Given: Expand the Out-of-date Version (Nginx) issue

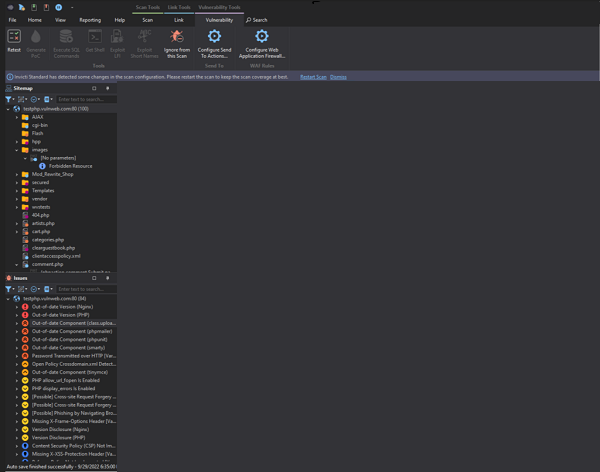Looking at the screenshot, I should [17, 307].
